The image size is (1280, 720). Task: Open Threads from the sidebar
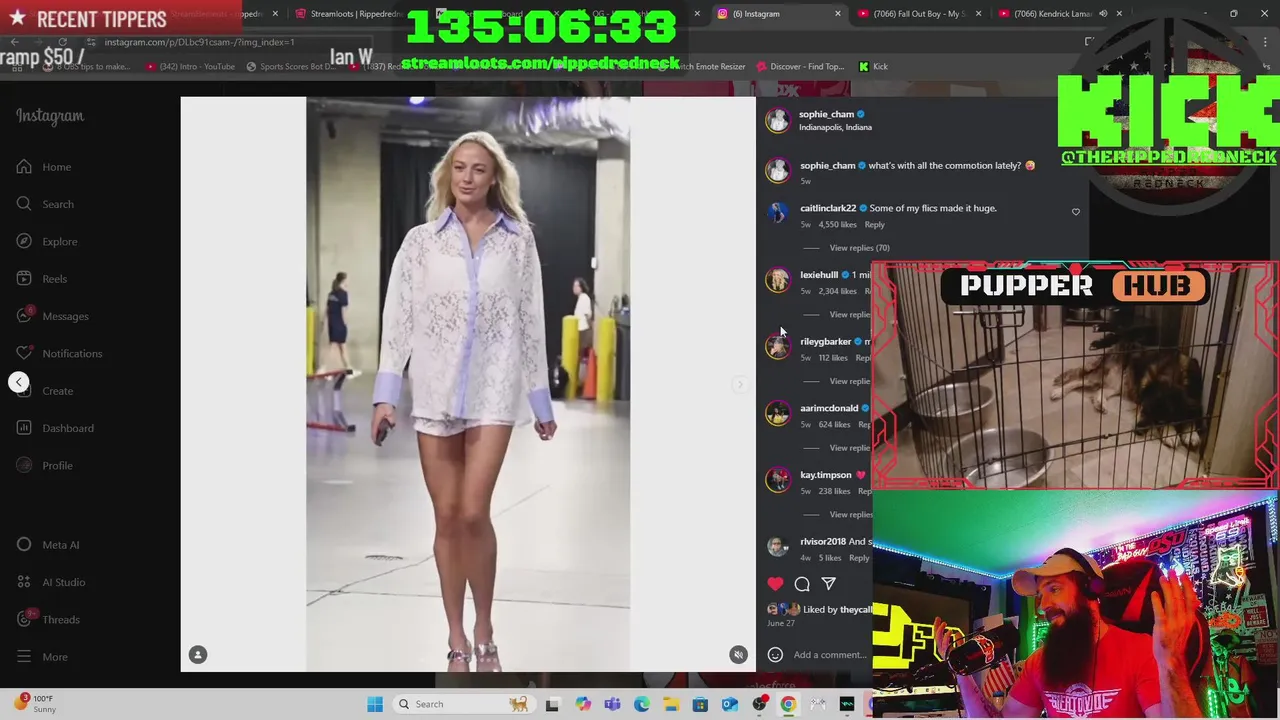tap(48, 619)
